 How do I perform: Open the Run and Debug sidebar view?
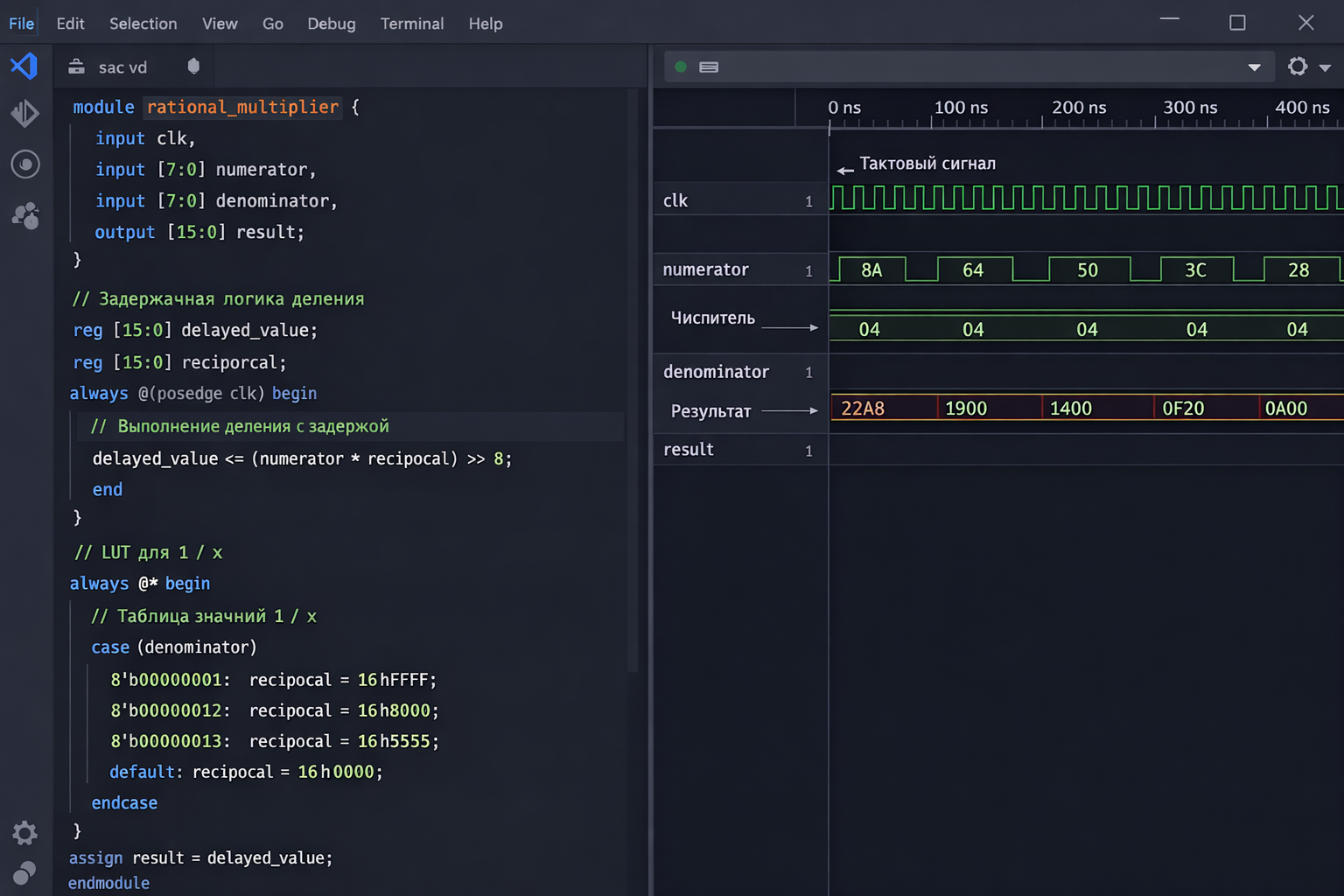tap(24, 114)
